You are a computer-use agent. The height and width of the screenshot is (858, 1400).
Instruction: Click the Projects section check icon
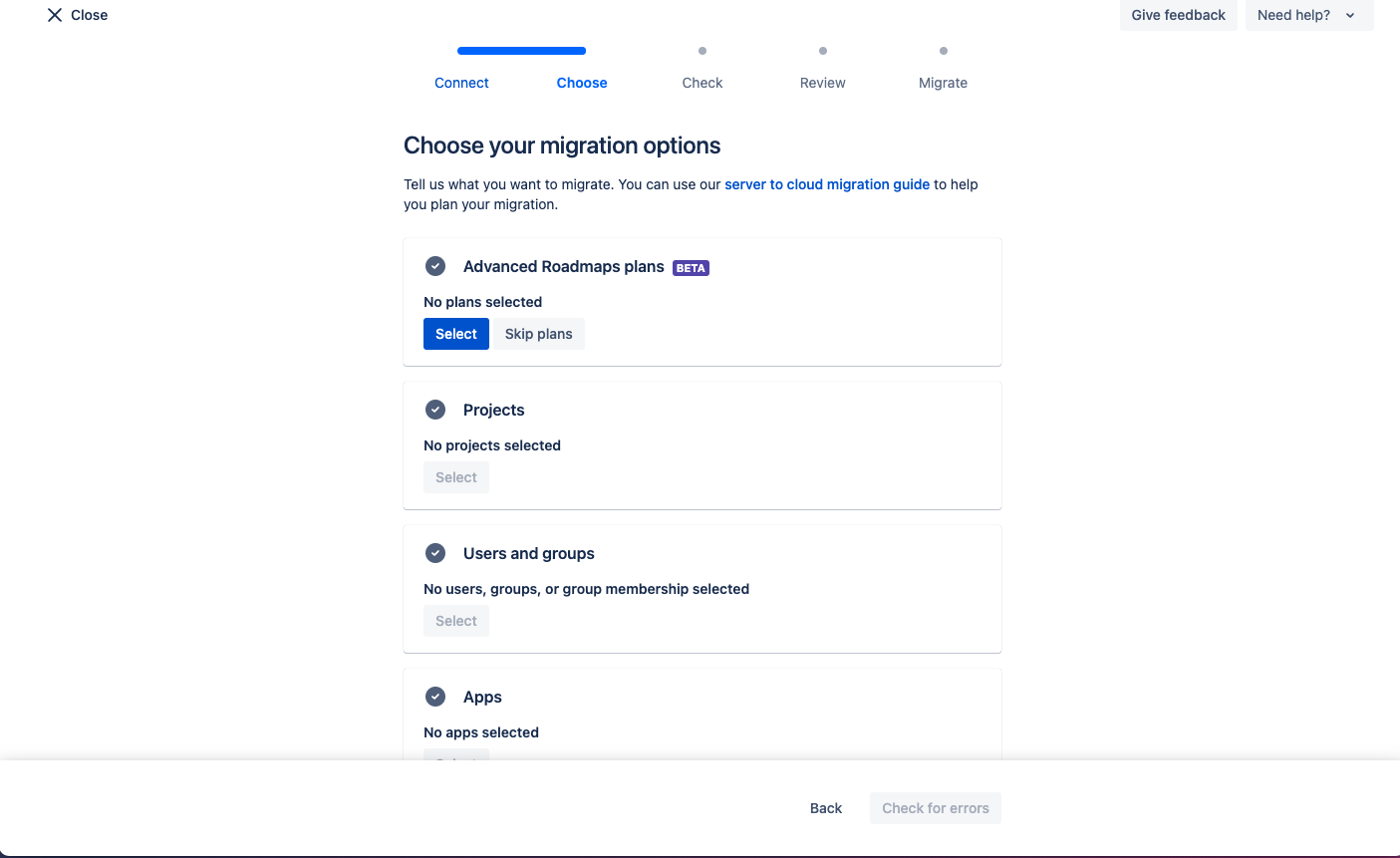[x=435, y=410]
